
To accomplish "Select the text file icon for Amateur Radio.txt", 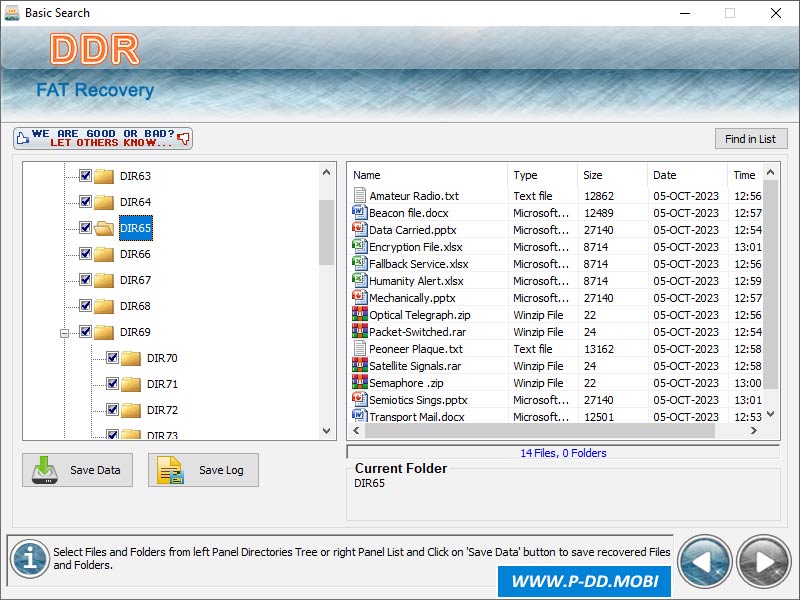I will click(x=358, y=195).
